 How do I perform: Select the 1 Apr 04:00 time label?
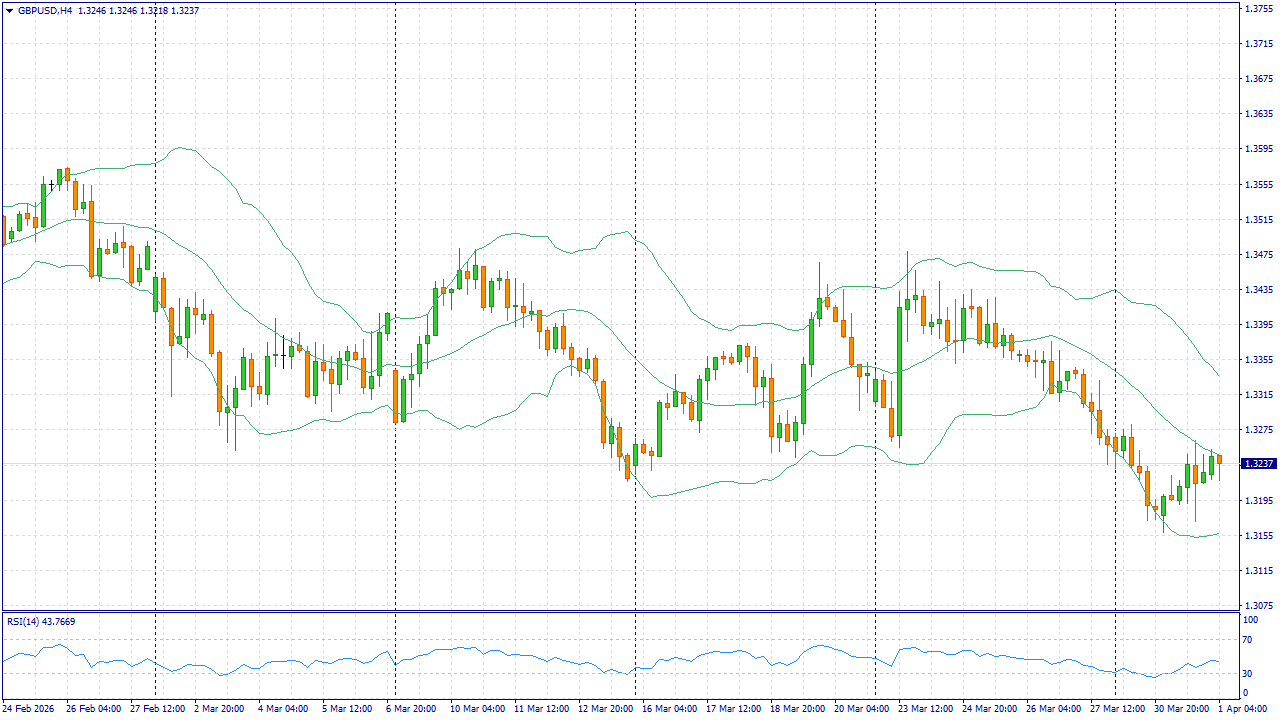click(x=1243, y=708)
